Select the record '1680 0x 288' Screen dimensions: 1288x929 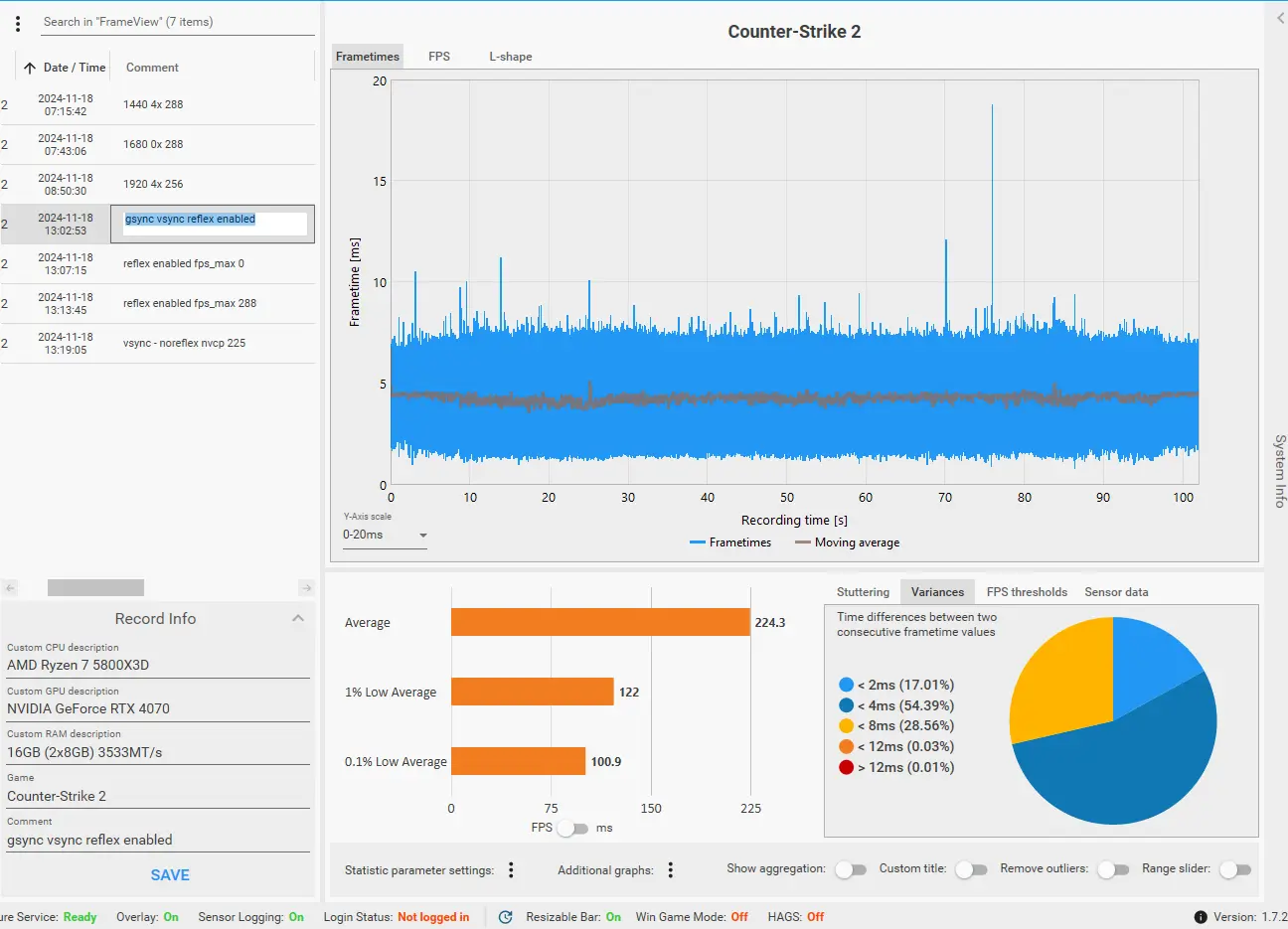(158, 144)
